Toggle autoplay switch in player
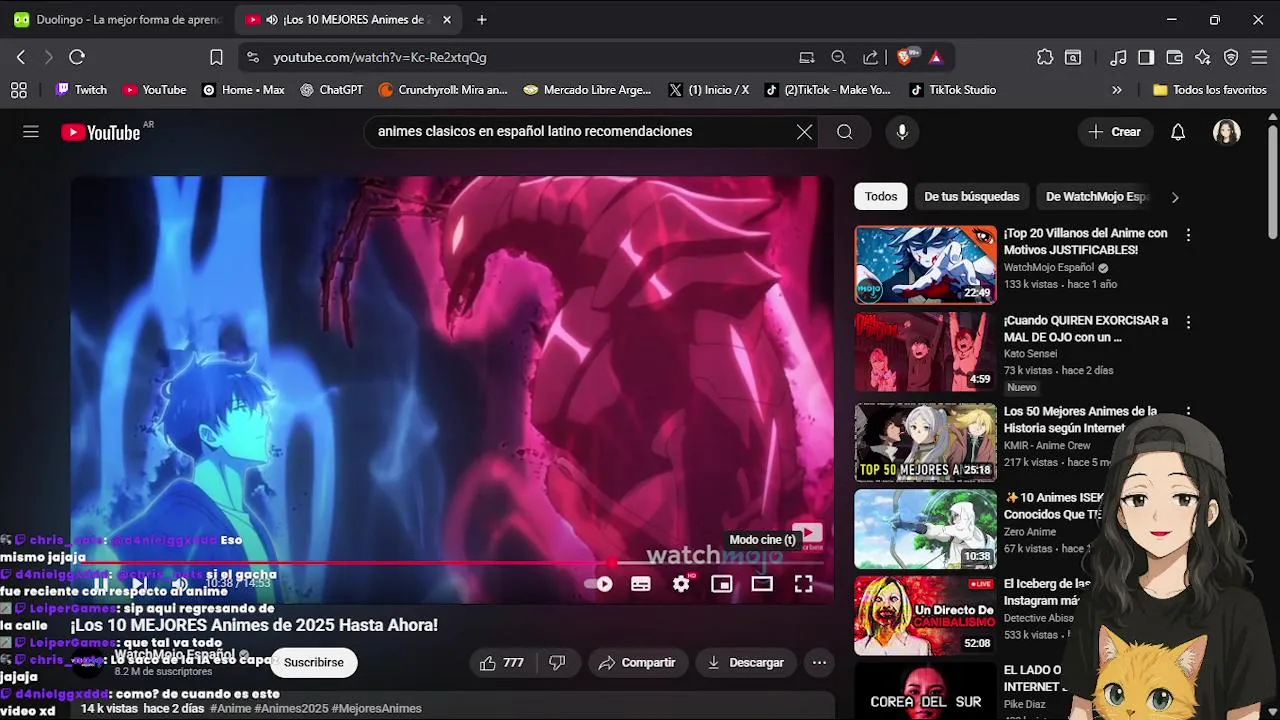This screenshot has height=720, width=1280. (599, 584)
